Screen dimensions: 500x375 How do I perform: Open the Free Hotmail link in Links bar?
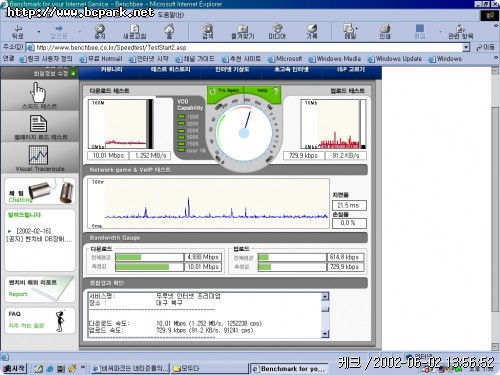pos(101,59)
